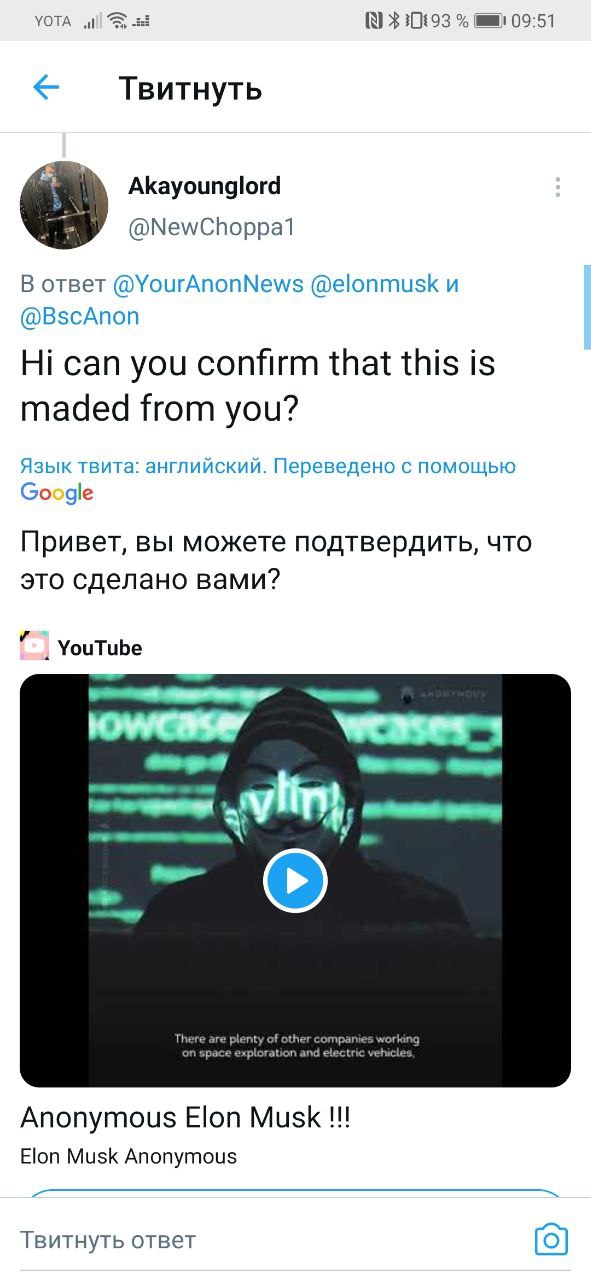Tap the Wi-Fi signal icon in status bar

[x=119, y=20]
